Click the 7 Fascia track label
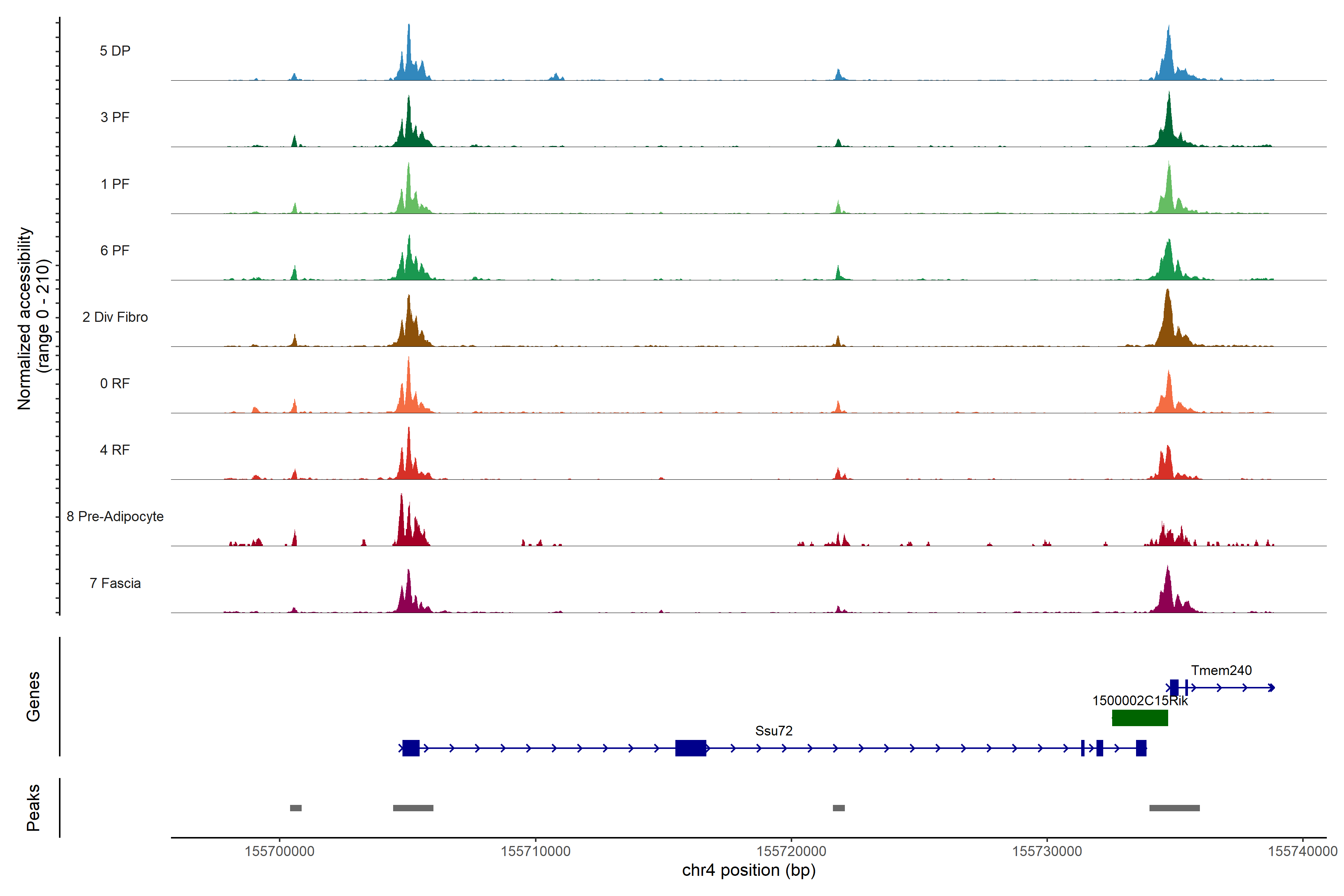The height and width of the screenshot is (896, 1344). click(115, 584)
